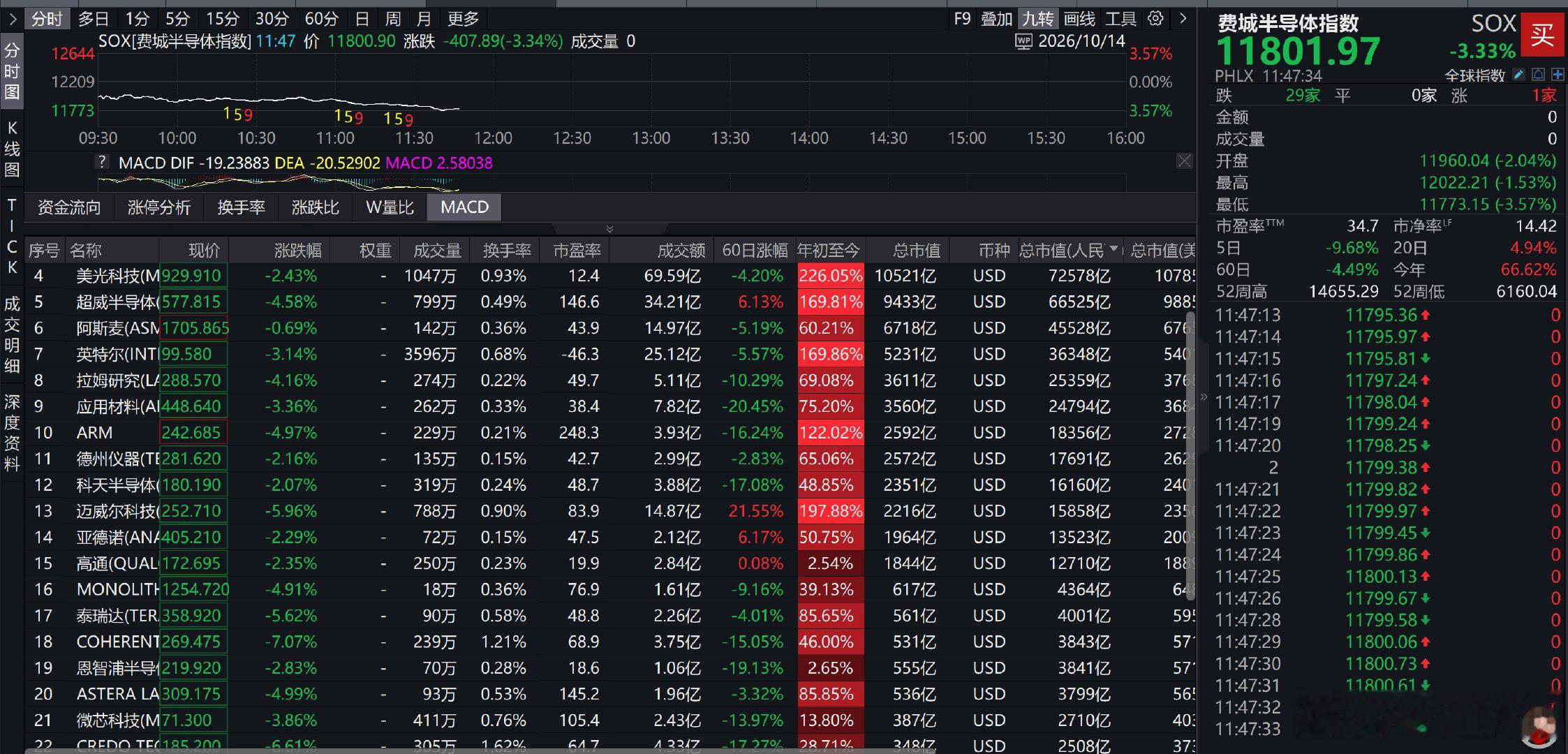This screenshot has width=1568, height=754.
Task: Click the WP monitor icon beside date
Action: pyautogui.click(x=1023, y=41)
